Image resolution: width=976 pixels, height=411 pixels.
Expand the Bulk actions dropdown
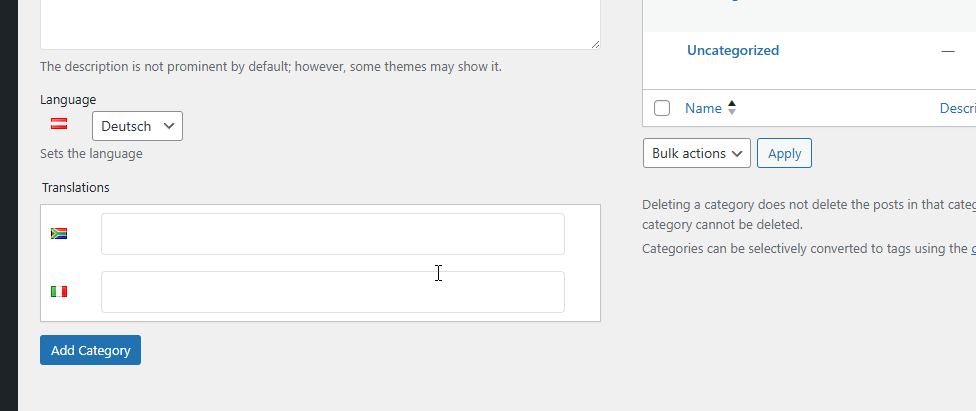pos(696,153)
